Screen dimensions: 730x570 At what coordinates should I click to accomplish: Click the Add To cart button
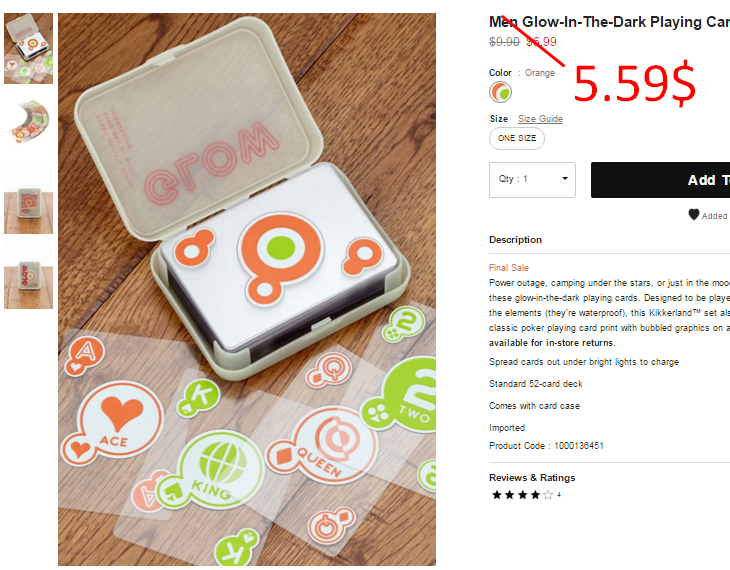660,180
